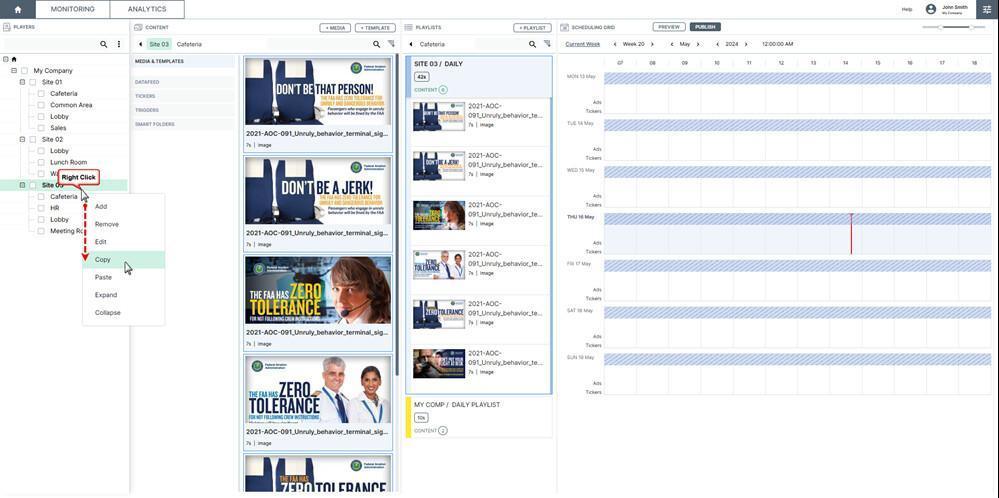Check the Sales checkbox
Screen dimensions: 999x498
(x=41, y=128)
